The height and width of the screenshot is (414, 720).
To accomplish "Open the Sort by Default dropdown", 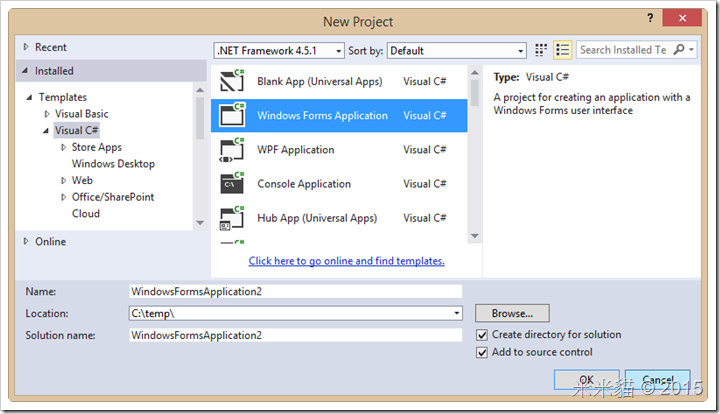I will click(457, 50).
